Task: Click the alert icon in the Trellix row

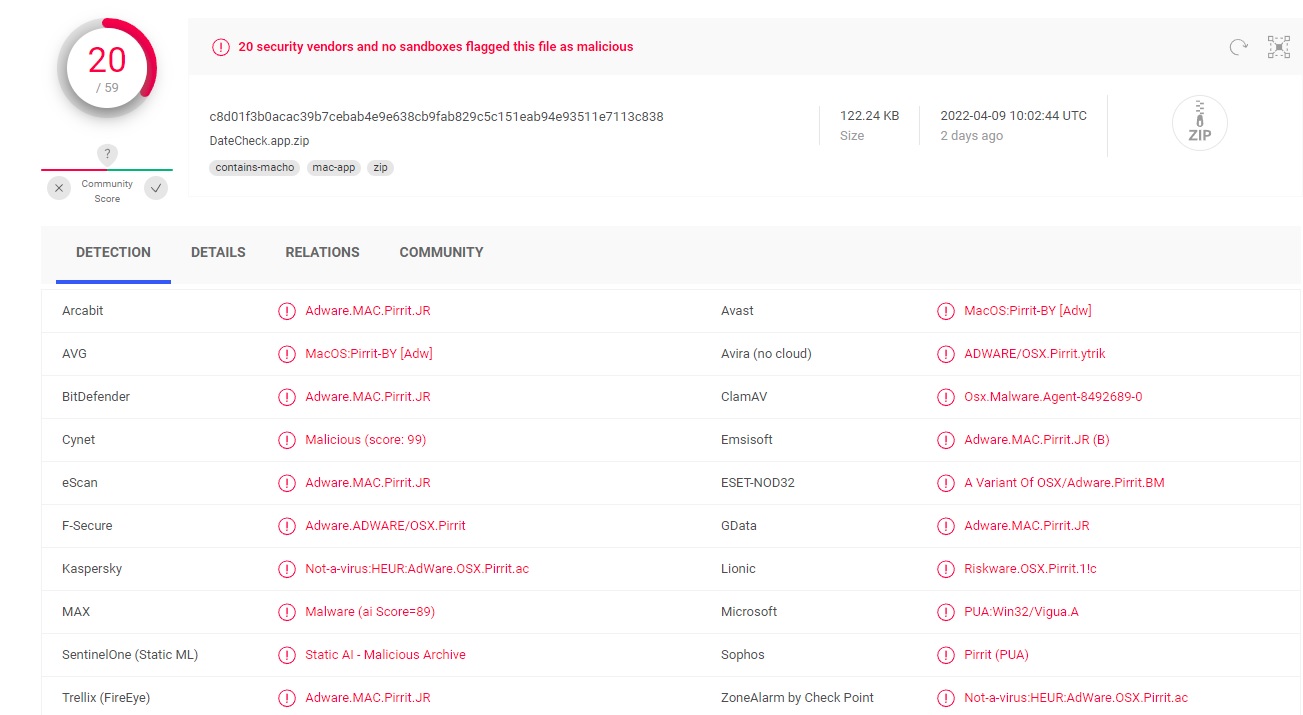Action: click(287, 698)
